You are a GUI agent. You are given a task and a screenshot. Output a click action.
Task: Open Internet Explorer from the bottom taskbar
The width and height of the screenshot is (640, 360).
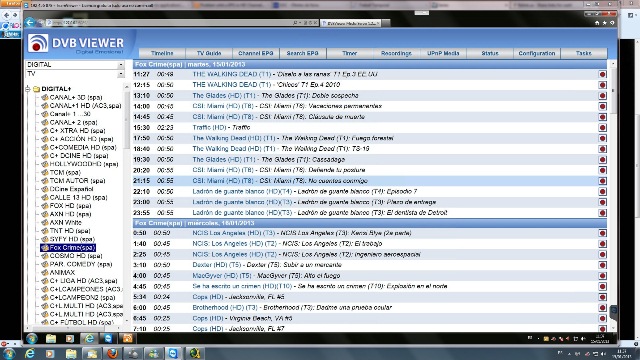pos(29,353)
